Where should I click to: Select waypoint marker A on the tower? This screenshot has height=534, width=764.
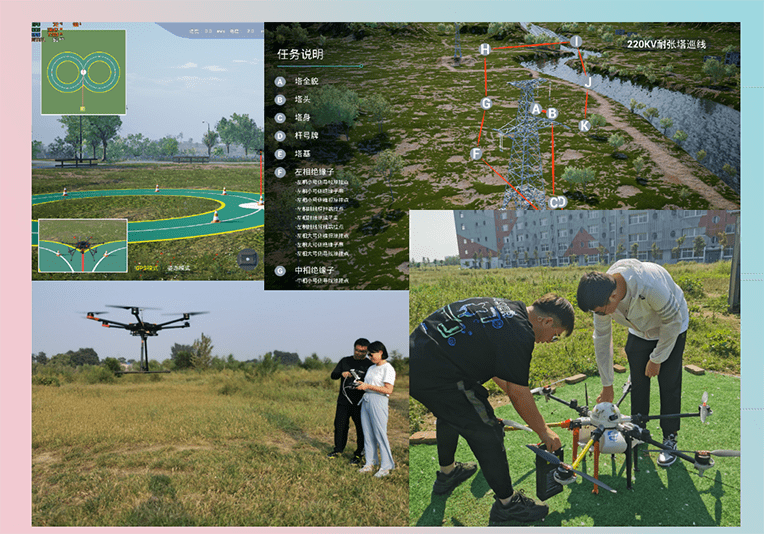click(536, 109)
